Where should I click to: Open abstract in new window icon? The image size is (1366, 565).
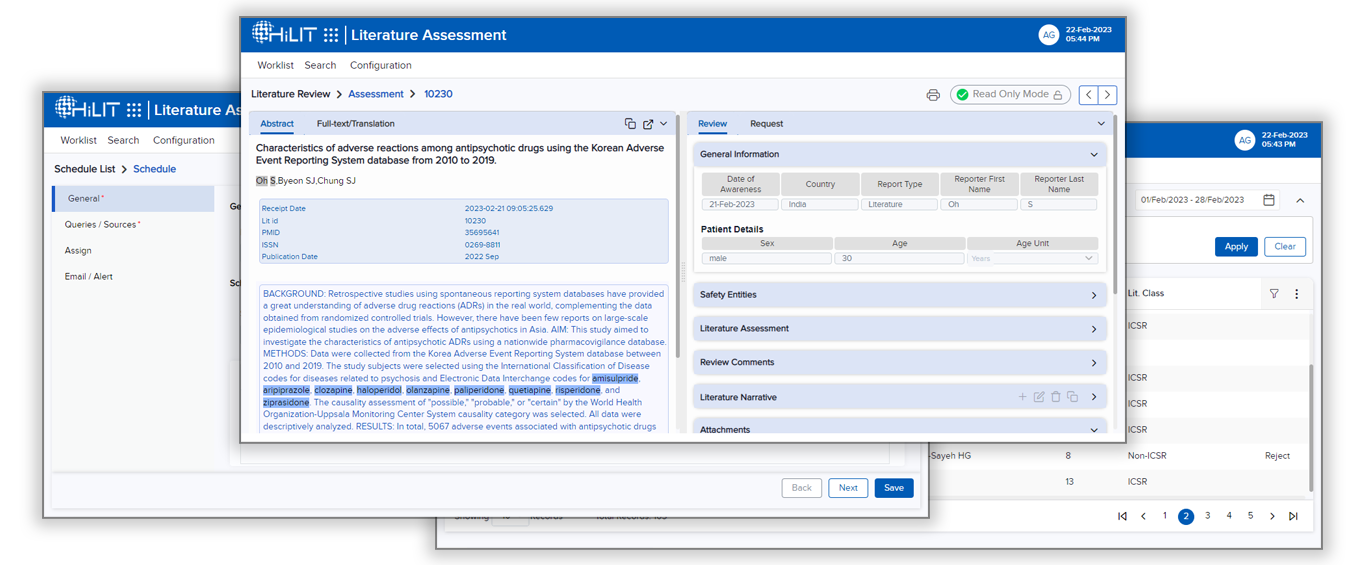pyautogui.click(x=648, y=124)
